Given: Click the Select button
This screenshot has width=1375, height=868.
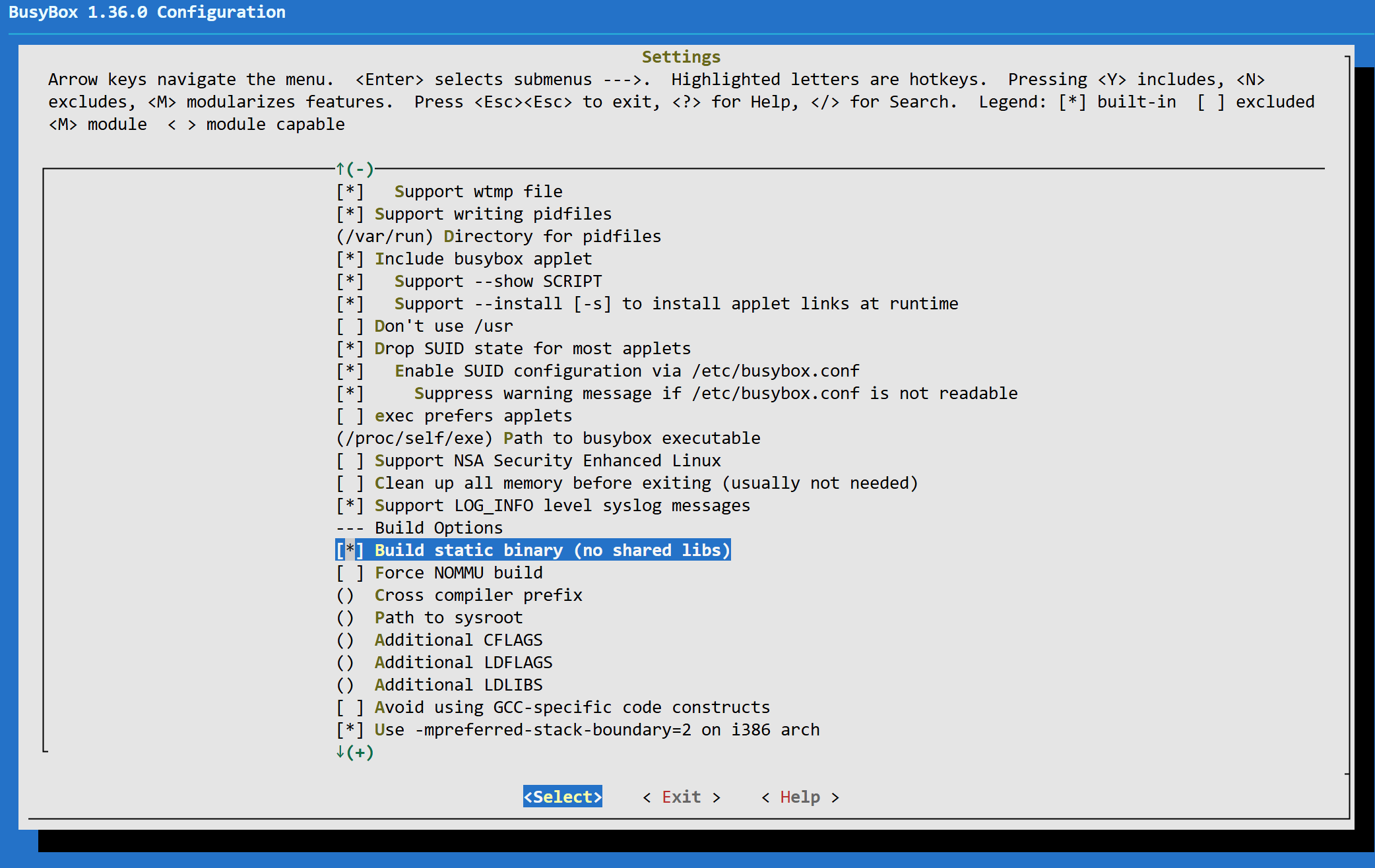Looking at the screenshot, I should click(563, 797).
